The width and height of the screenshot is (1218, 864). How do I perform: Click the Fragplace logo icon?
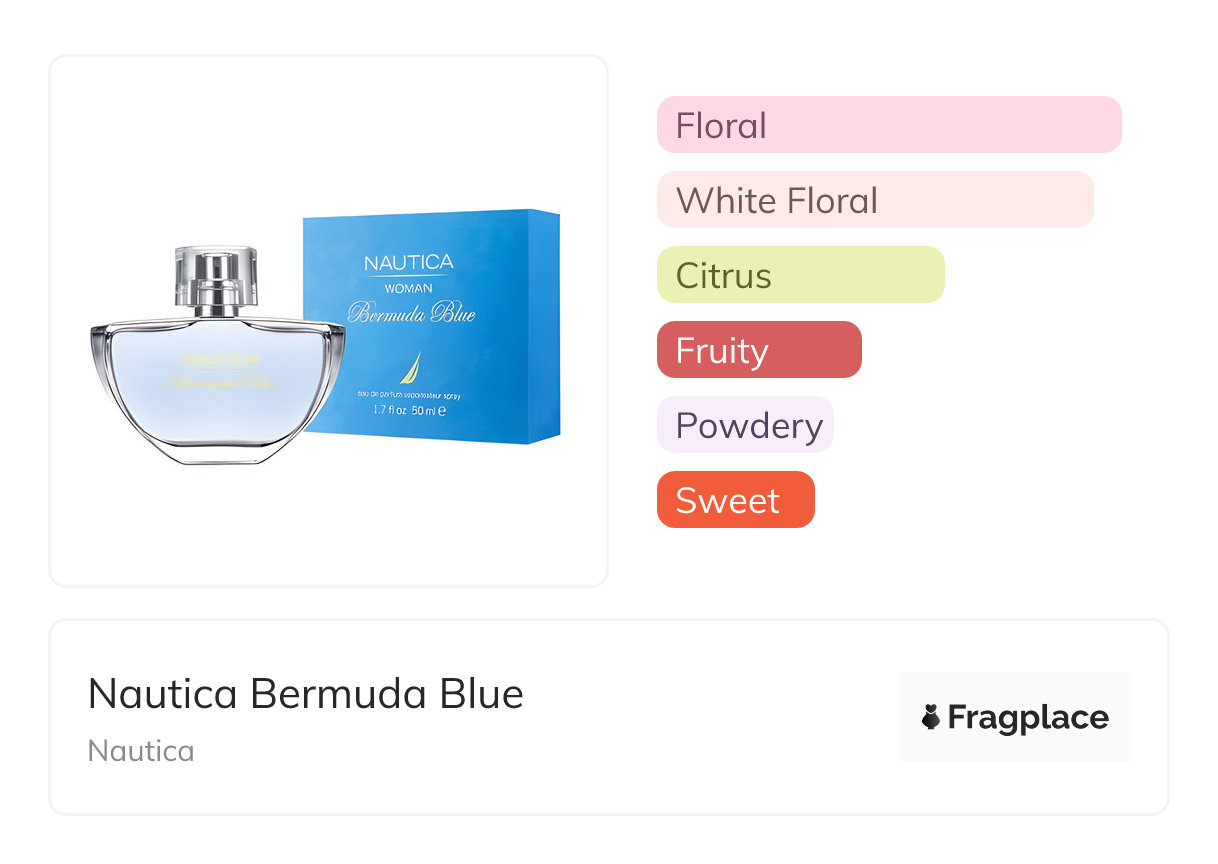(931, 717)
